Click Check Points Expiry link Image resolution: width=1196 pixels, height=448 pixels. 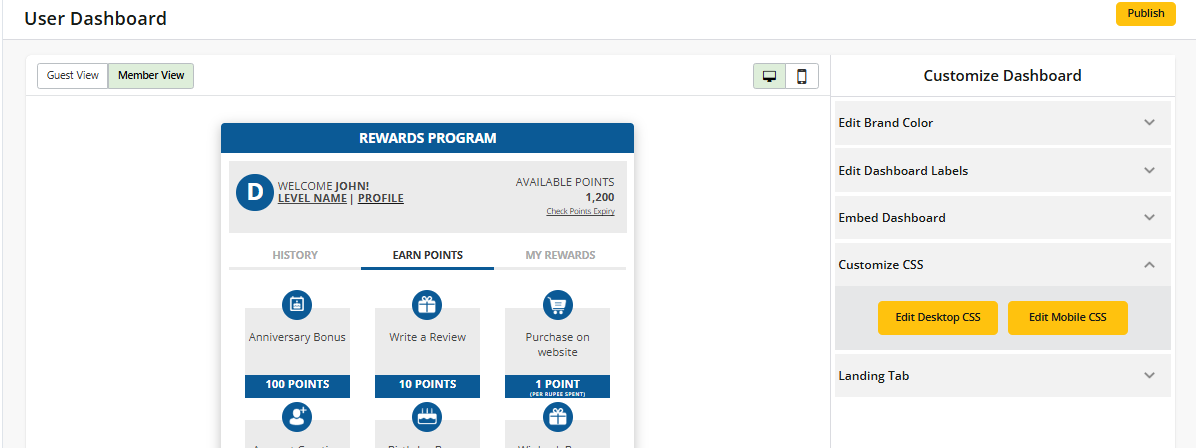[x=580, y=211]
